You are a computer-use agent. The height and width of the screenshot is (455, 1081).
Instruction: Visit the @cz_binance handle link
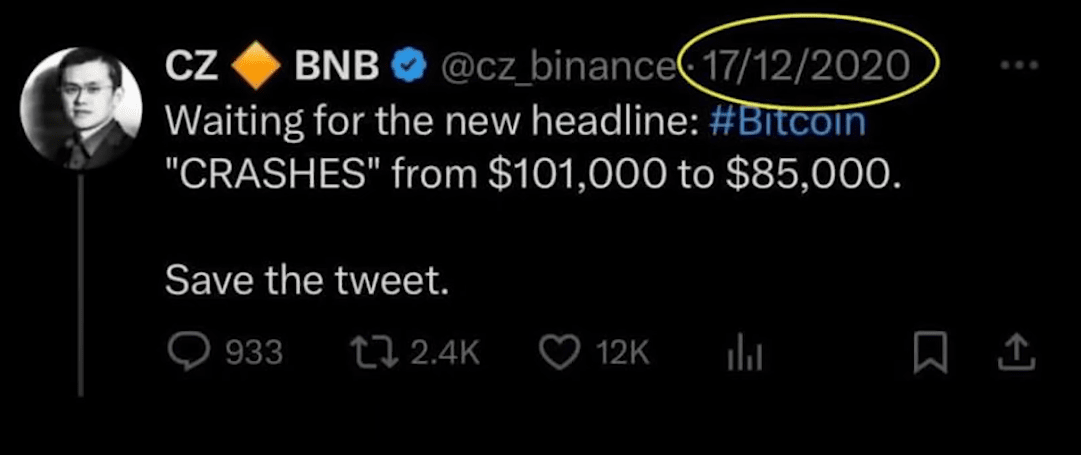(554, 67)
